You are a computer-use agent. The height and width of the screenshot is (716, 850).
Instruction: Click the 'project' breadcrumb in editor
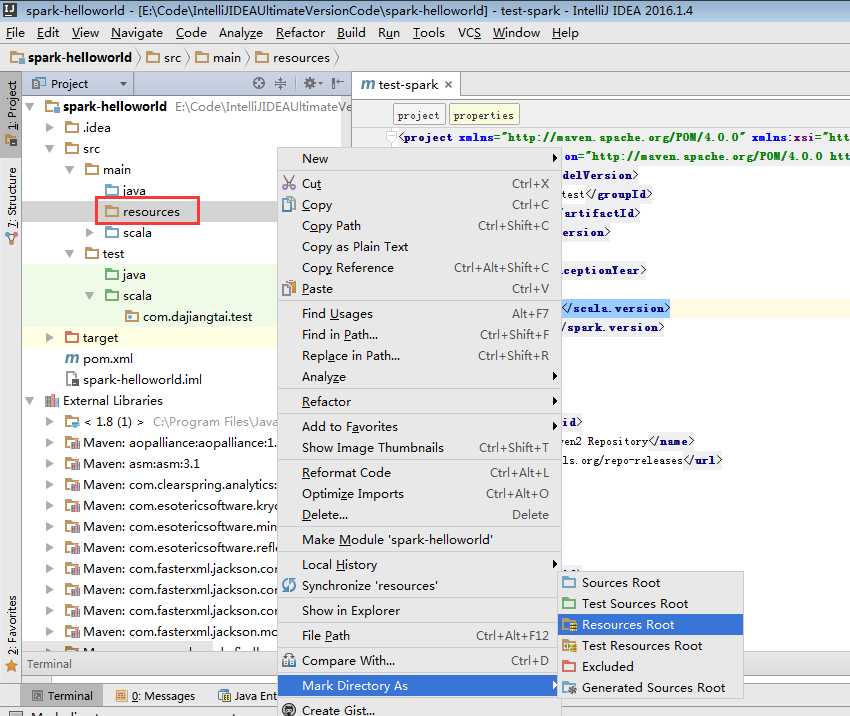click(x=418, y=115)
